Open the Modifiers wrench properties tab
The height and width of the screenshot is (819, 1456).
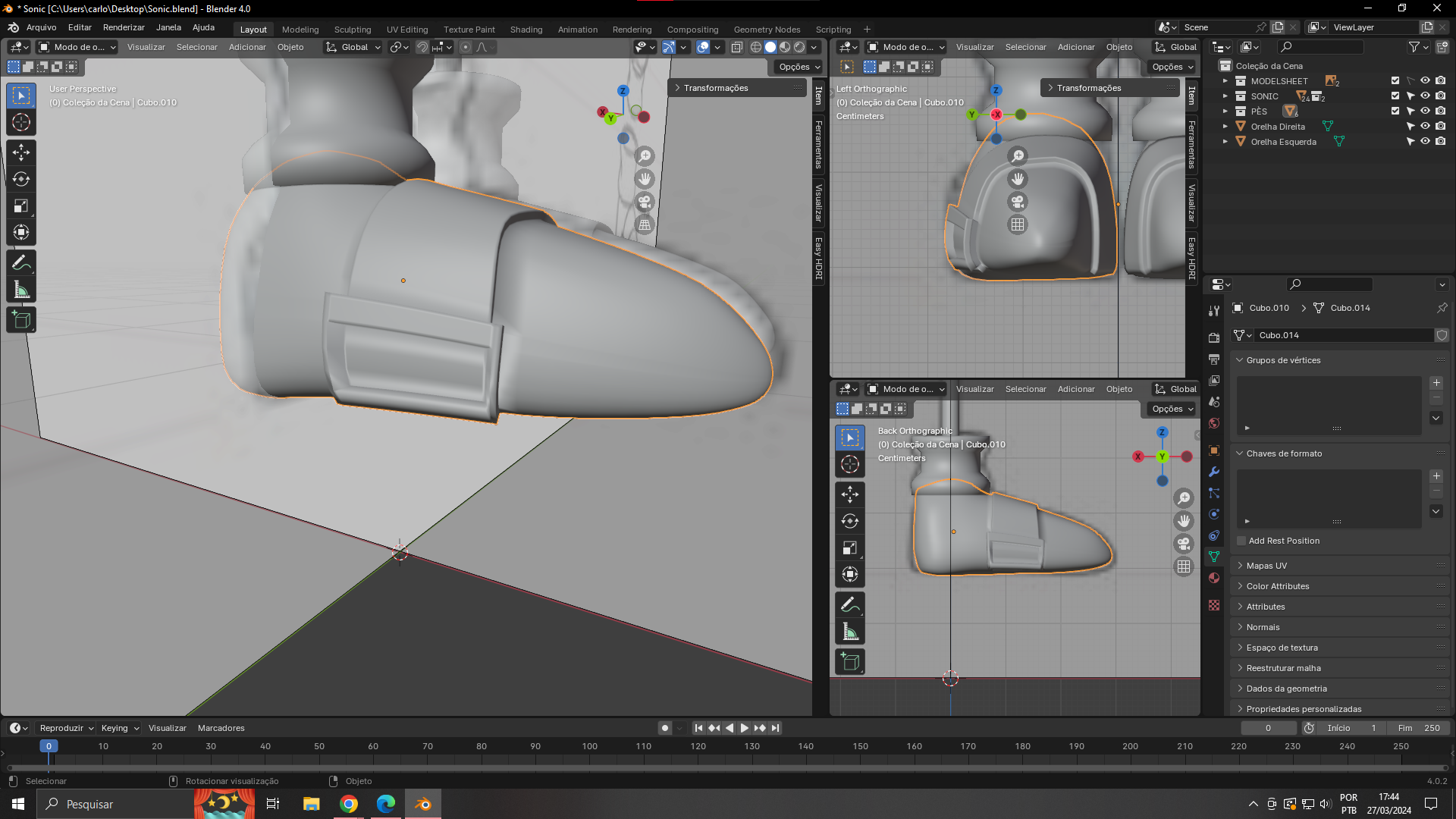coord(1214,472)
